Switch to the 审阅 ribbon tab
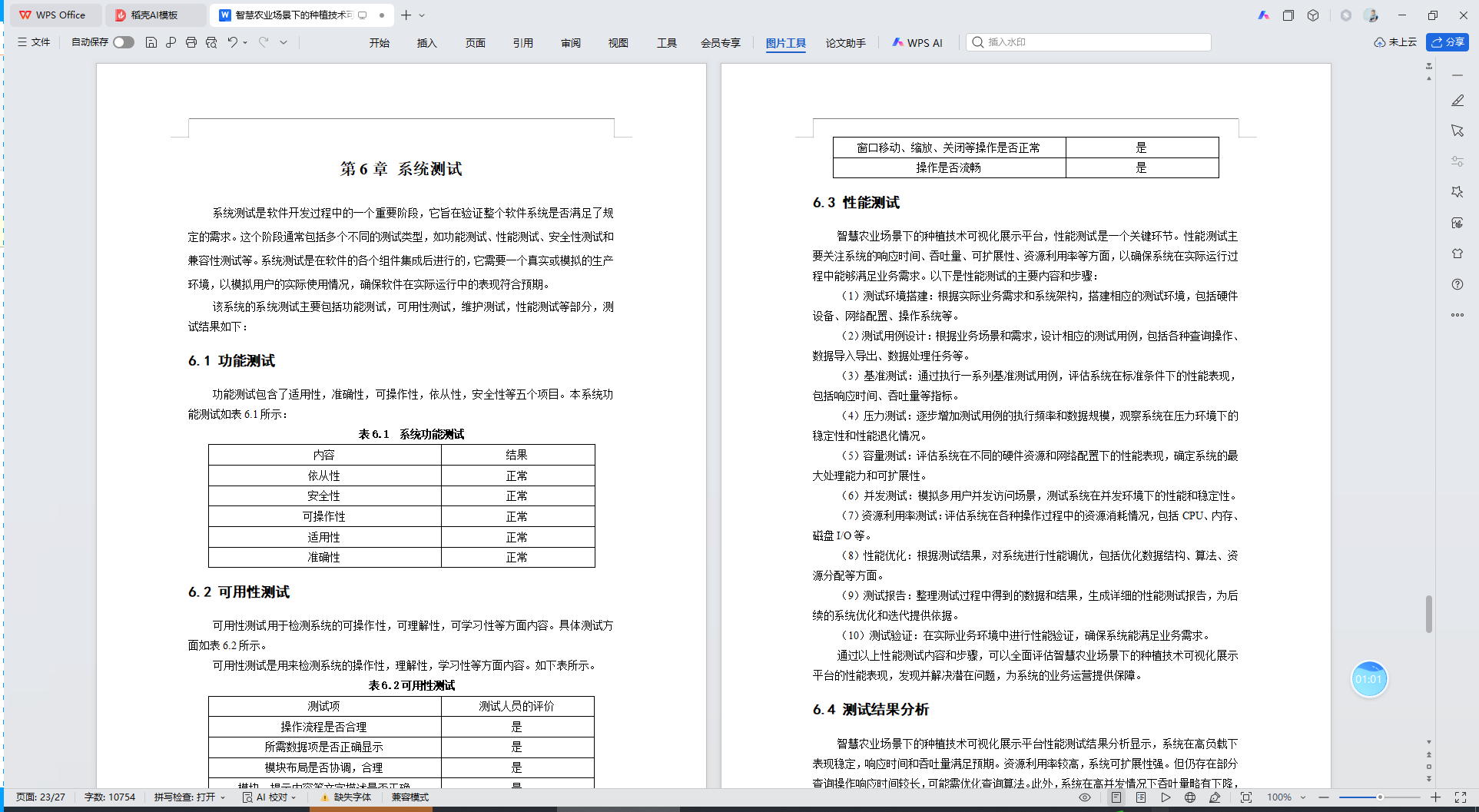Screen dimensions: 1479x812 tap(571, 43)
